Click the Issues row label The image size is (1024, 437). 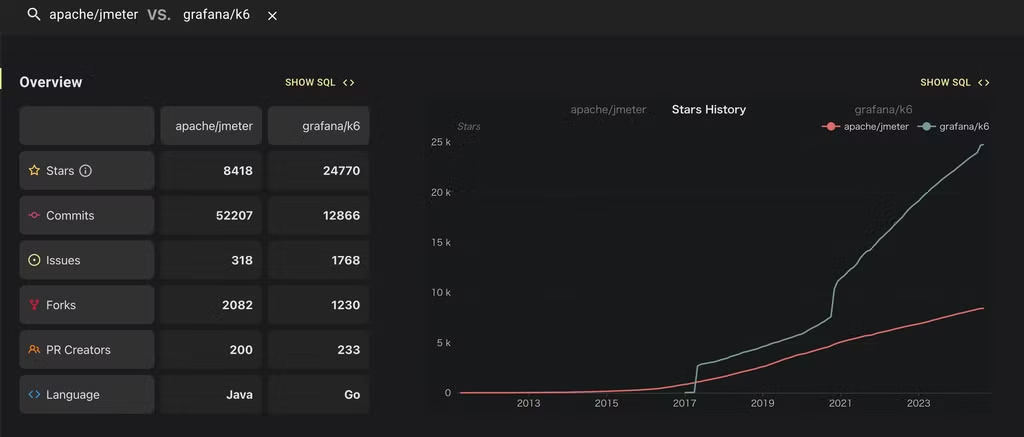pos(63,260)
